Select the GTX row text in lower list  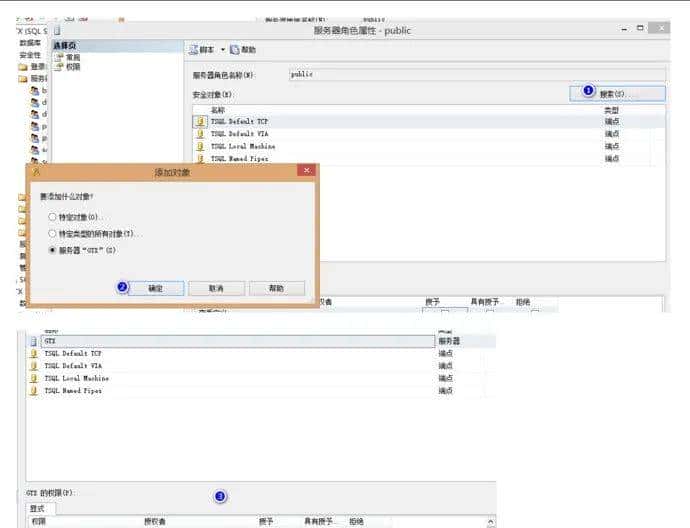tap(50, 341)
